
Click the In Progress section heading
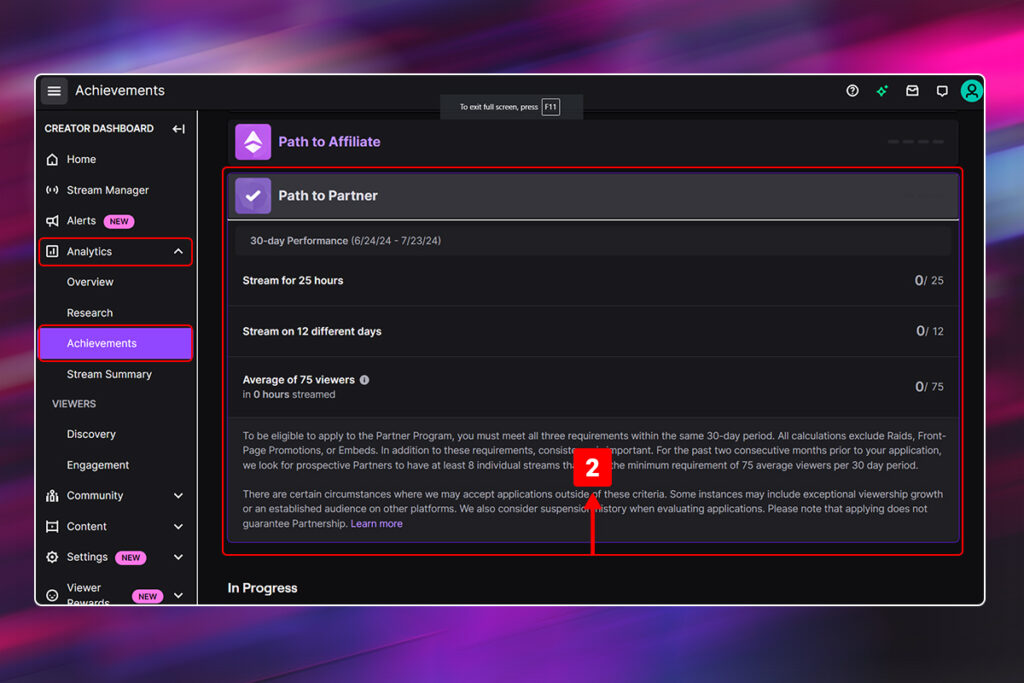point(262,588)
